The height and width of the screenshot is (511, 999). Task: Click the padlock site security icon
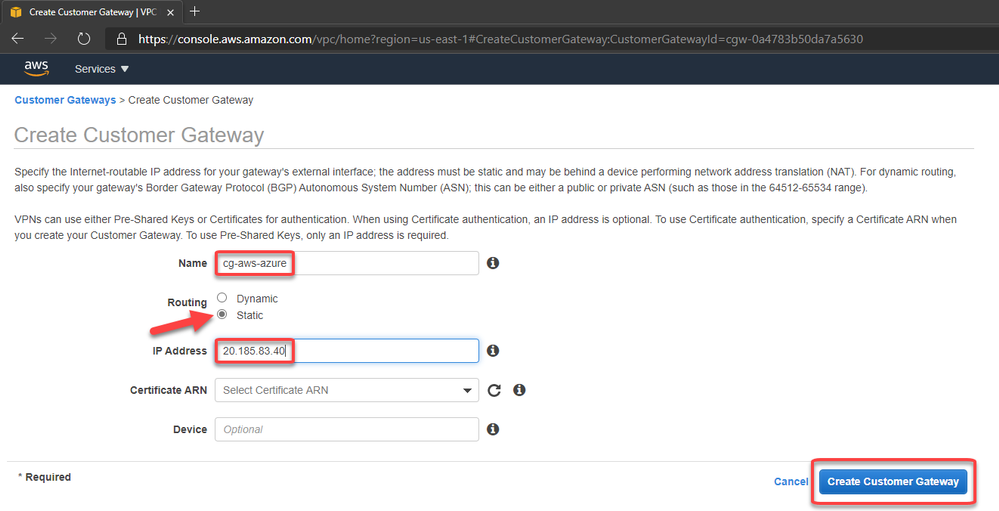122,39
